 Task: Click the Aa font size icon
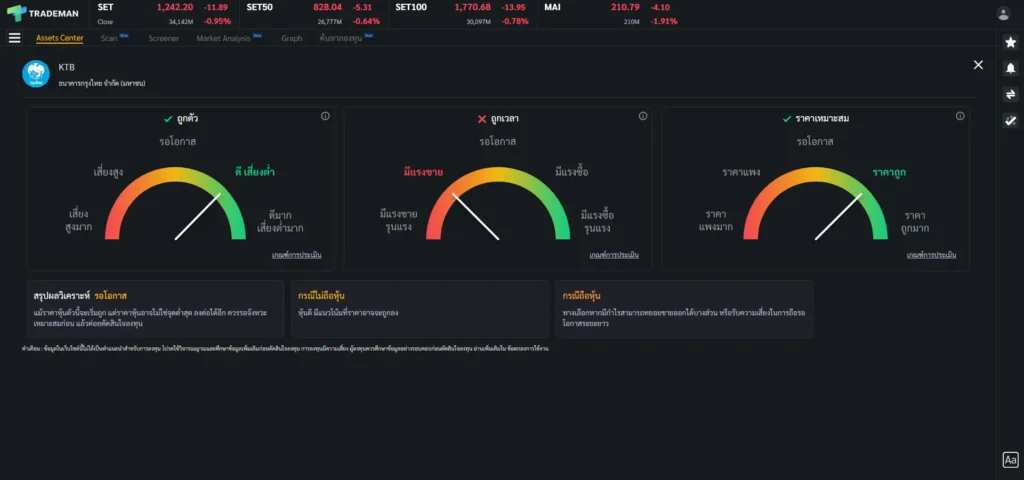click(x=1010, y=460)
